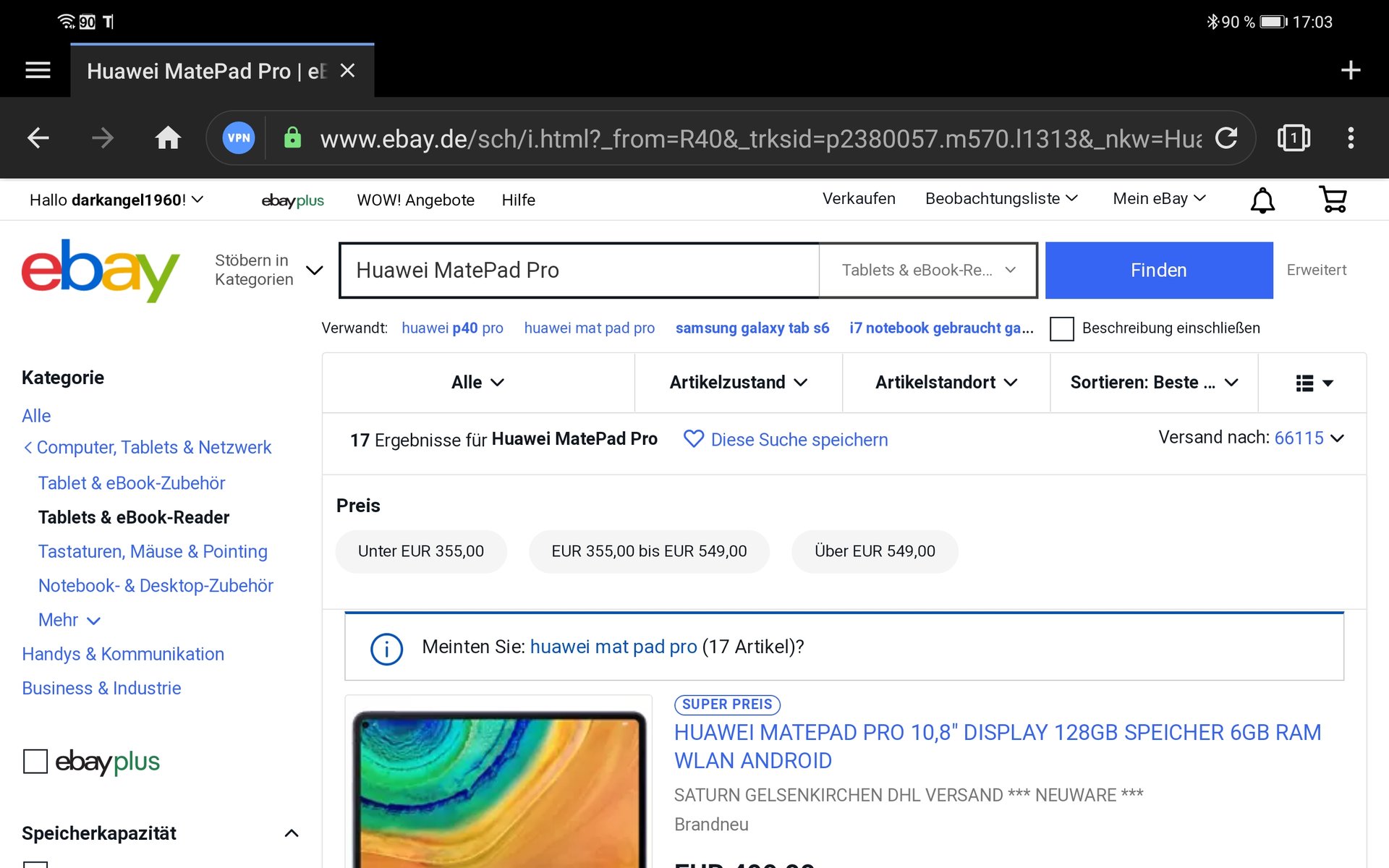Click related search samsung galaxy tab s6
1389x868 pixels.
point(752,328)
